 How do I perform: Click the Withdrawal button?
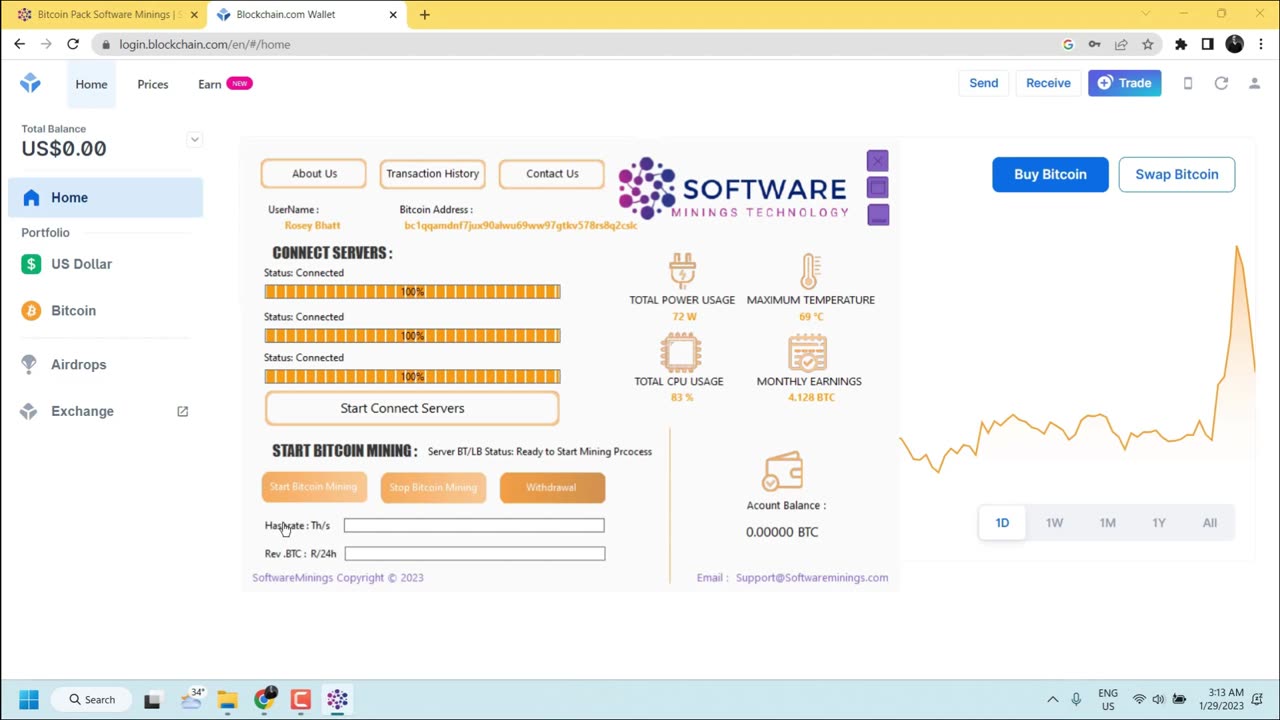[552, 487]
